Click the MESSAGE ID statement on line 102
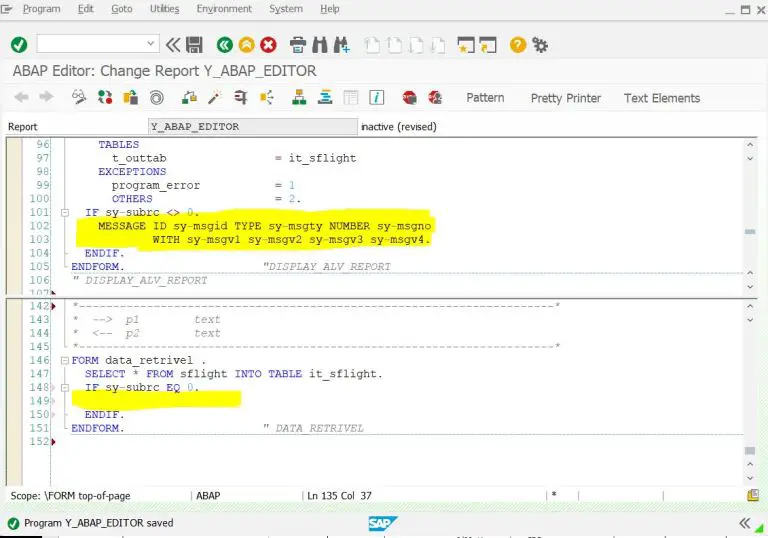The height and width of the screenshot is (538, 768). point(264,226)
